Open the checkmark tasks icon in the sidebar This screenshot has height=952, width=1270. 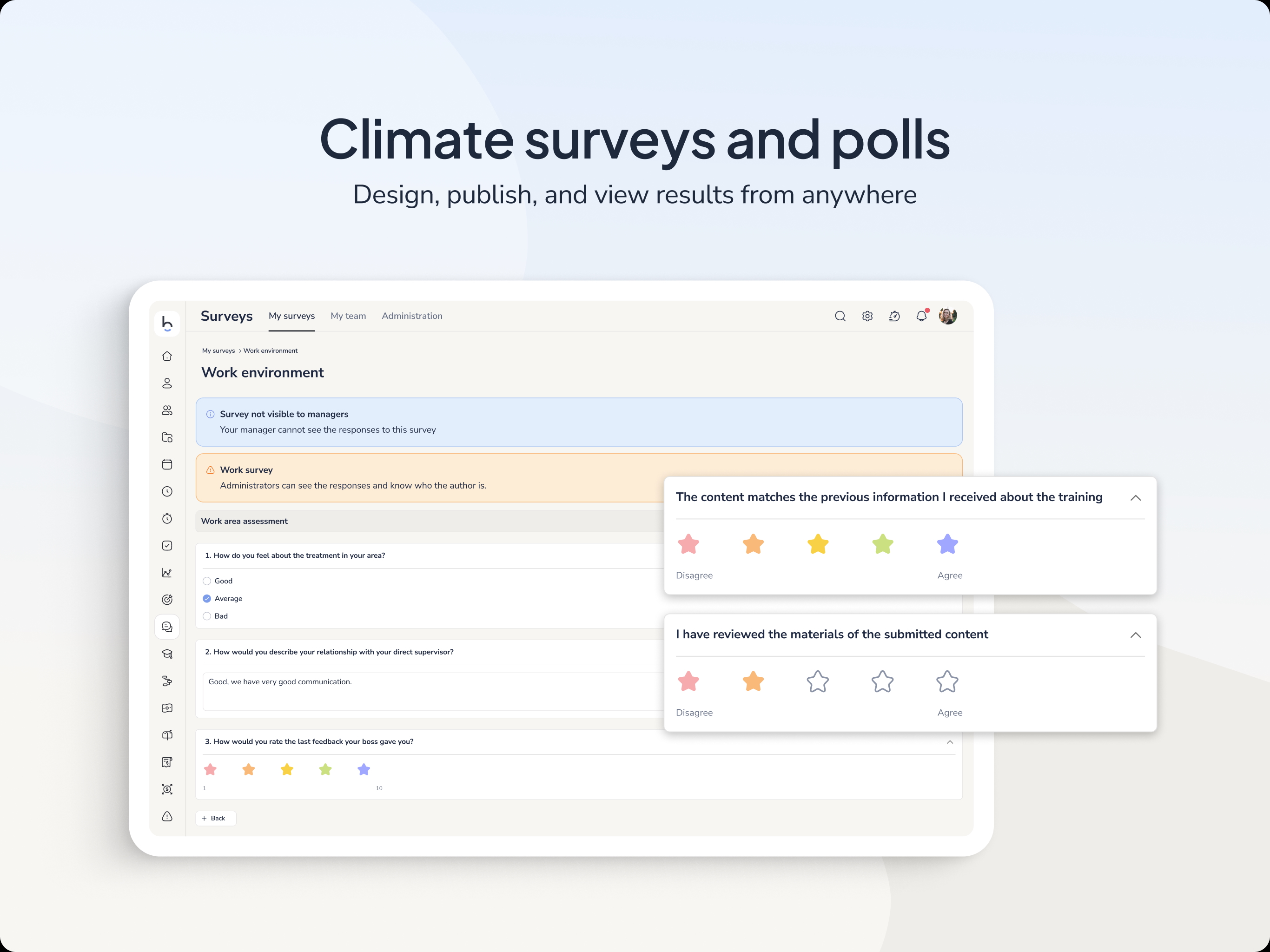167,545
